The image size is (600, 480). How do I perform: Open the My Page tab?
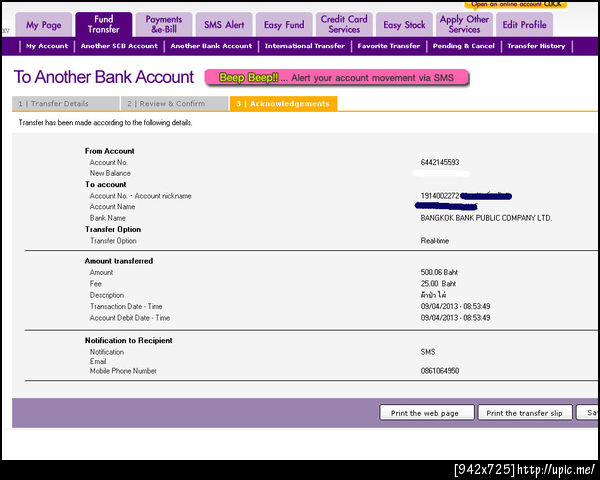click(x=44, y=25)
